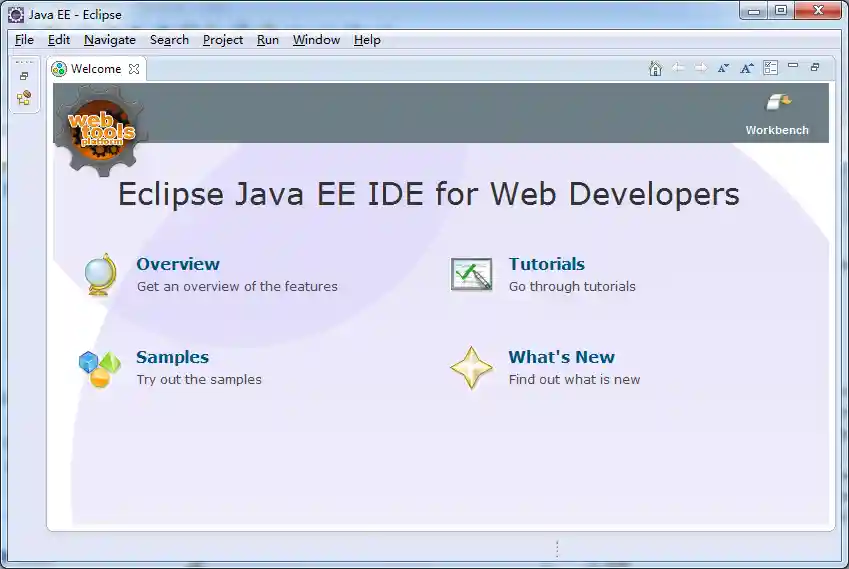The height and width of the screenshot is (569, 849).
Task: Maximize the Eclipse window
Action: (781, 11)
